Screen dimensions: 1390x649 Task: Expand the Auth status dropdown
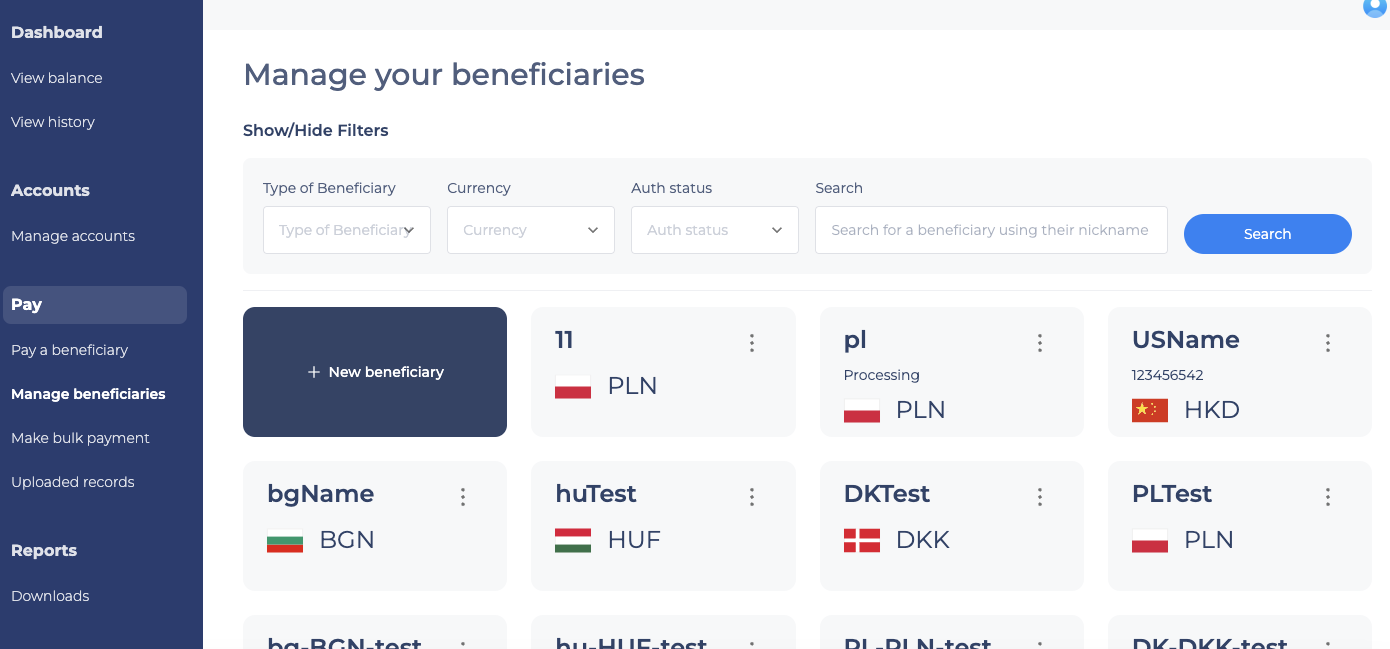(x=715, y=230)
